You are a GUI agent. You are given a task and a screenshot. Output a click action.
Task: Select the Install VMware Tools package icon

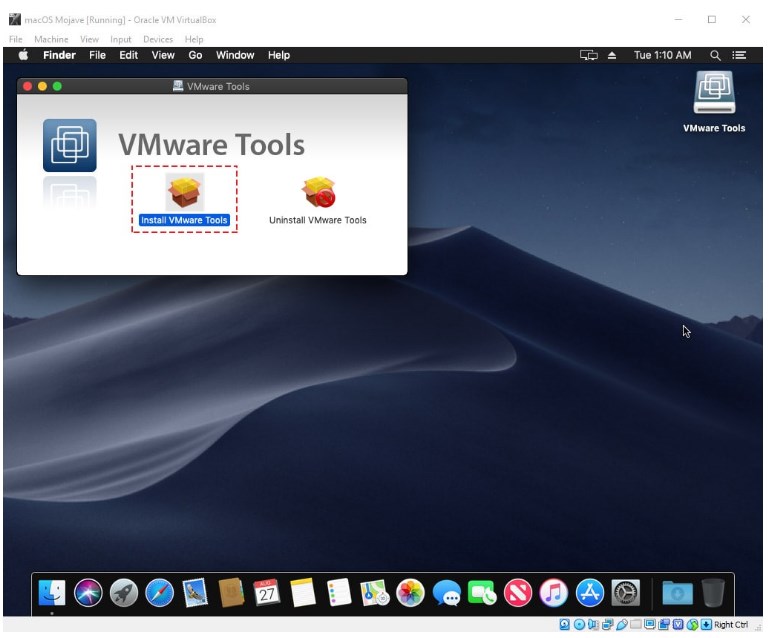(x=185, y=192)
